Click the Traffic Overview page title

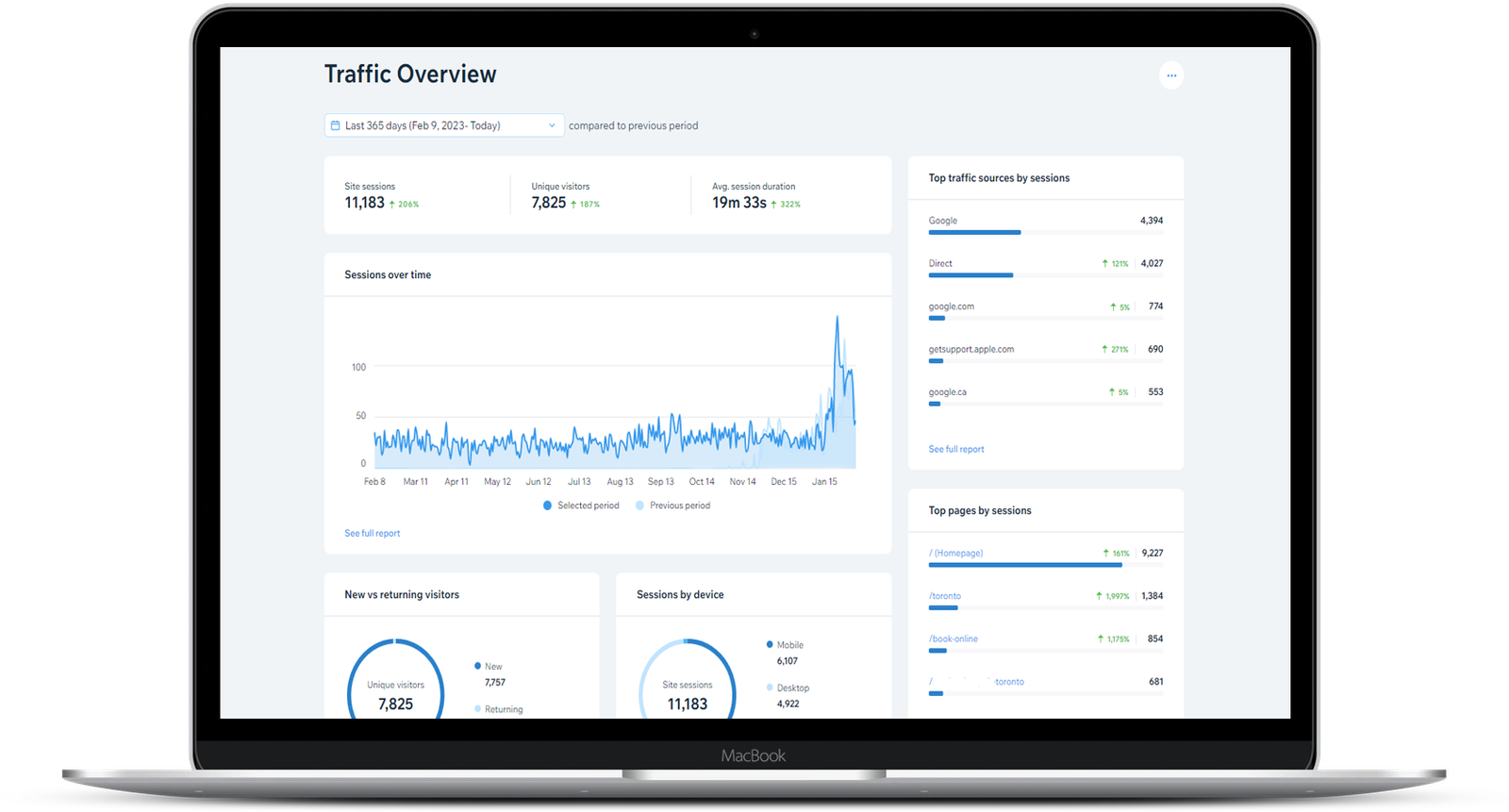410,75
